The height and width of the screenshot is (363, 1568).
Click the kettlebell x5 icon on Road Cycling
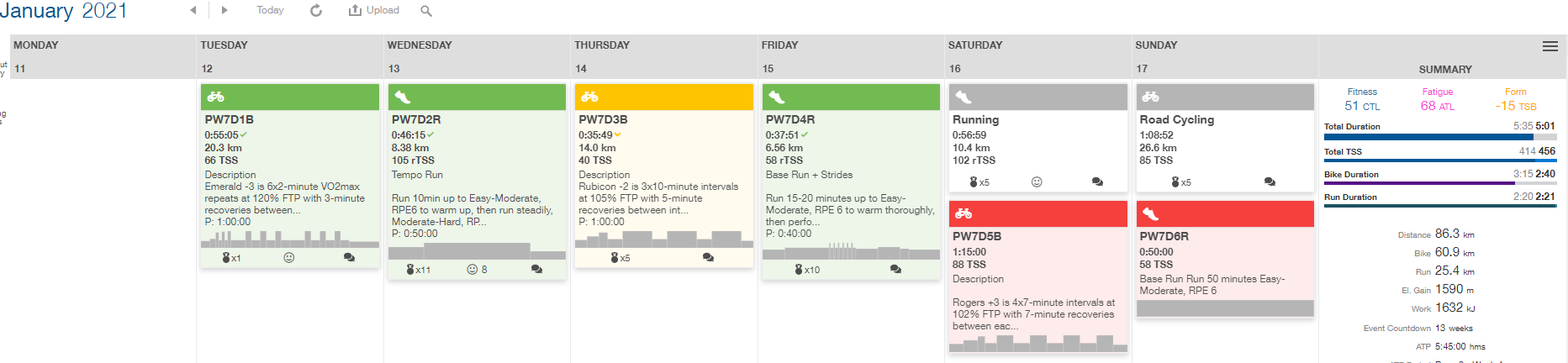[1181, 181]
